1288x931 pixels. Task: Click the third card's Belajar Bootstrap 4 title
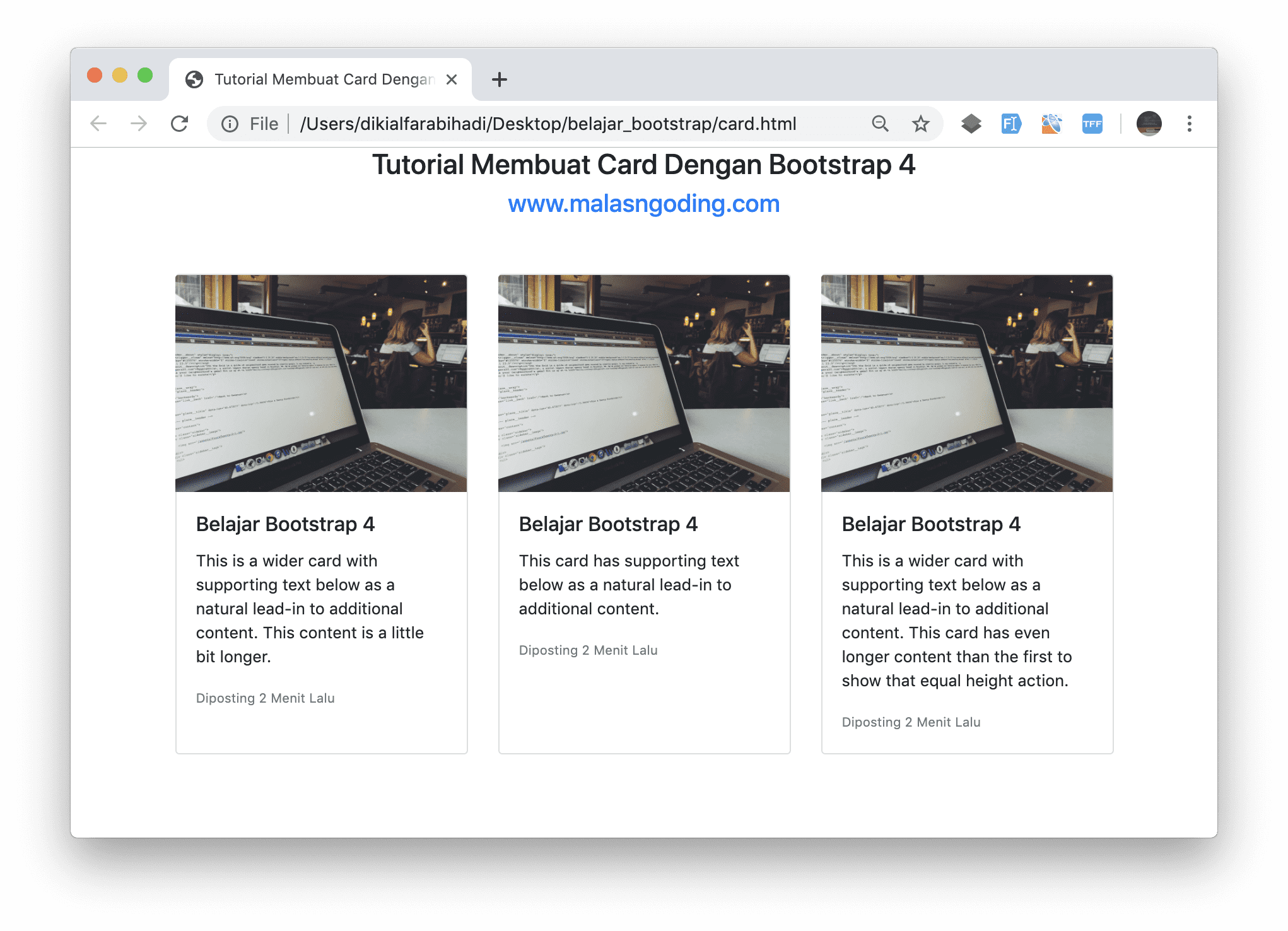coord(931,524)
